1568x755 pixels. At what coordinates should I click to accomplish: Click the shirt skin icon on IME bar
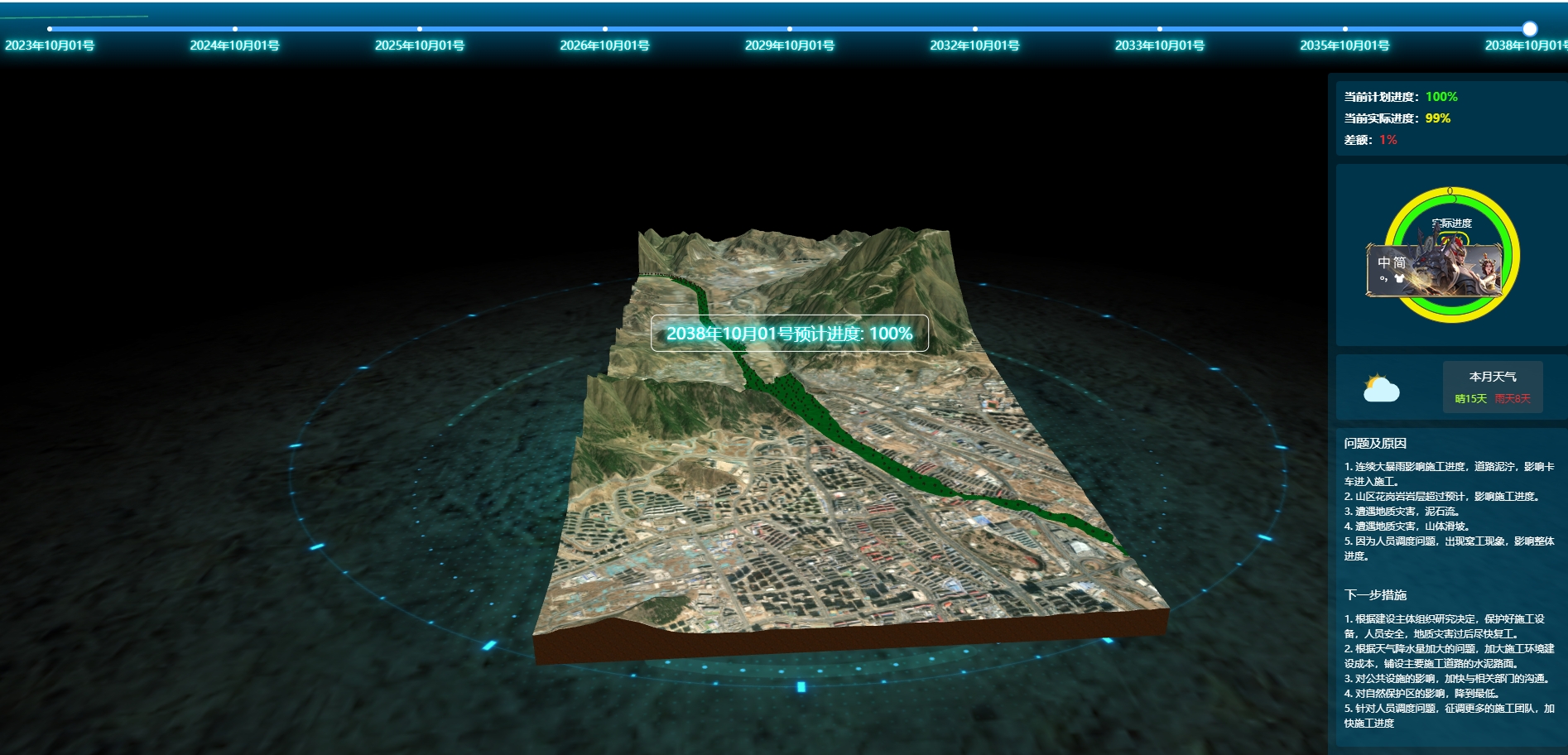point(1399,279)
